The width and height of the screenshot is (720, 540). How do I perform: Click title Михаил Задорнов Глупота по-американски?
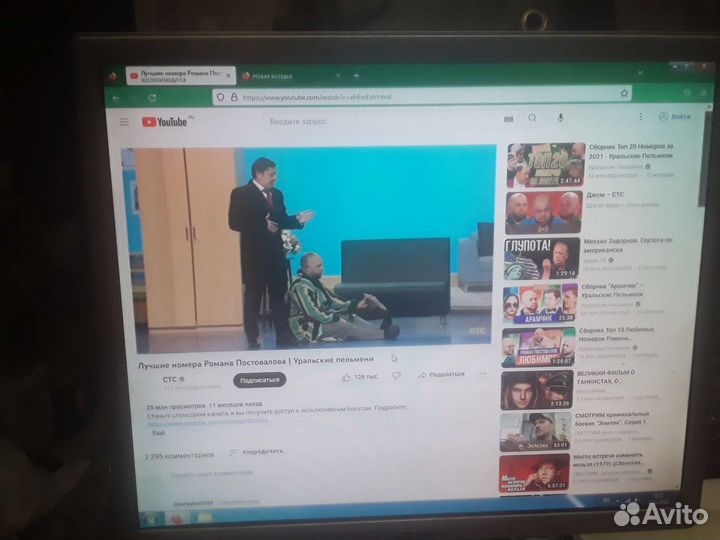pyautogui.click(x=628, y=245)
